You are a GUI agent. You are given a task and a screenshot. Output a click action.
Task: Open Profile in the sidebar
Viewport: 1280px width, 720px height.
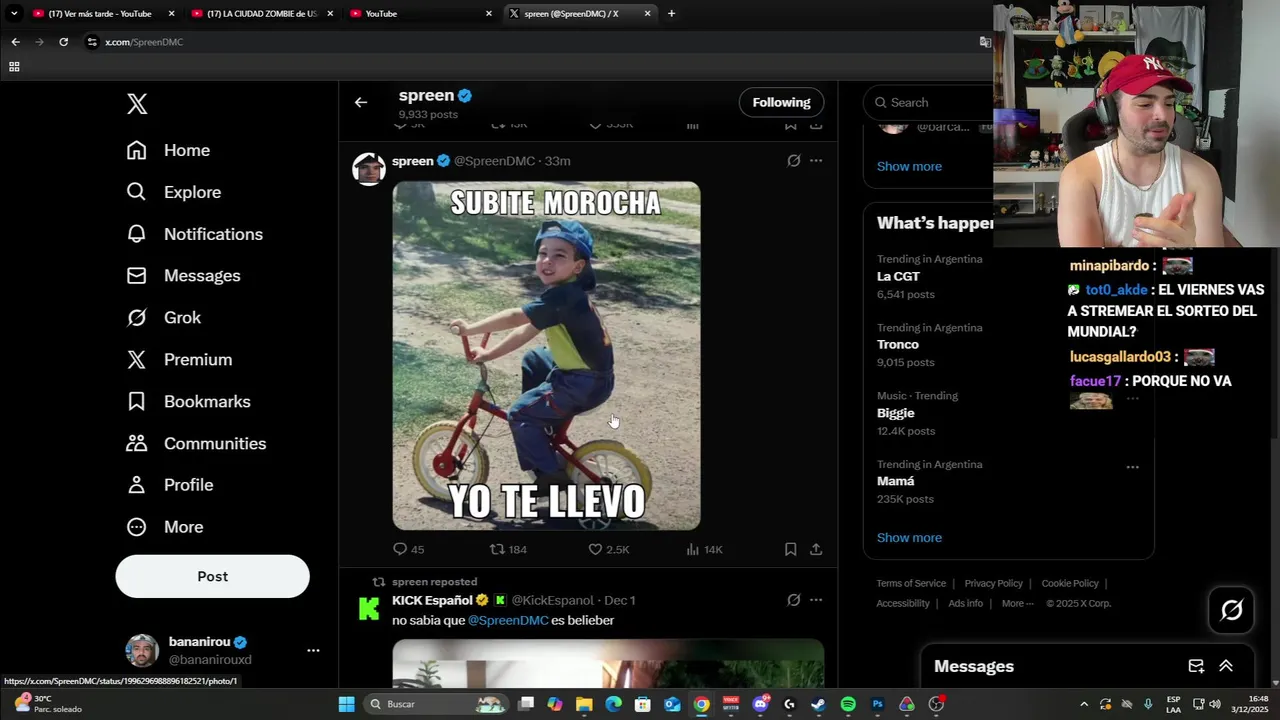[170, 485]
